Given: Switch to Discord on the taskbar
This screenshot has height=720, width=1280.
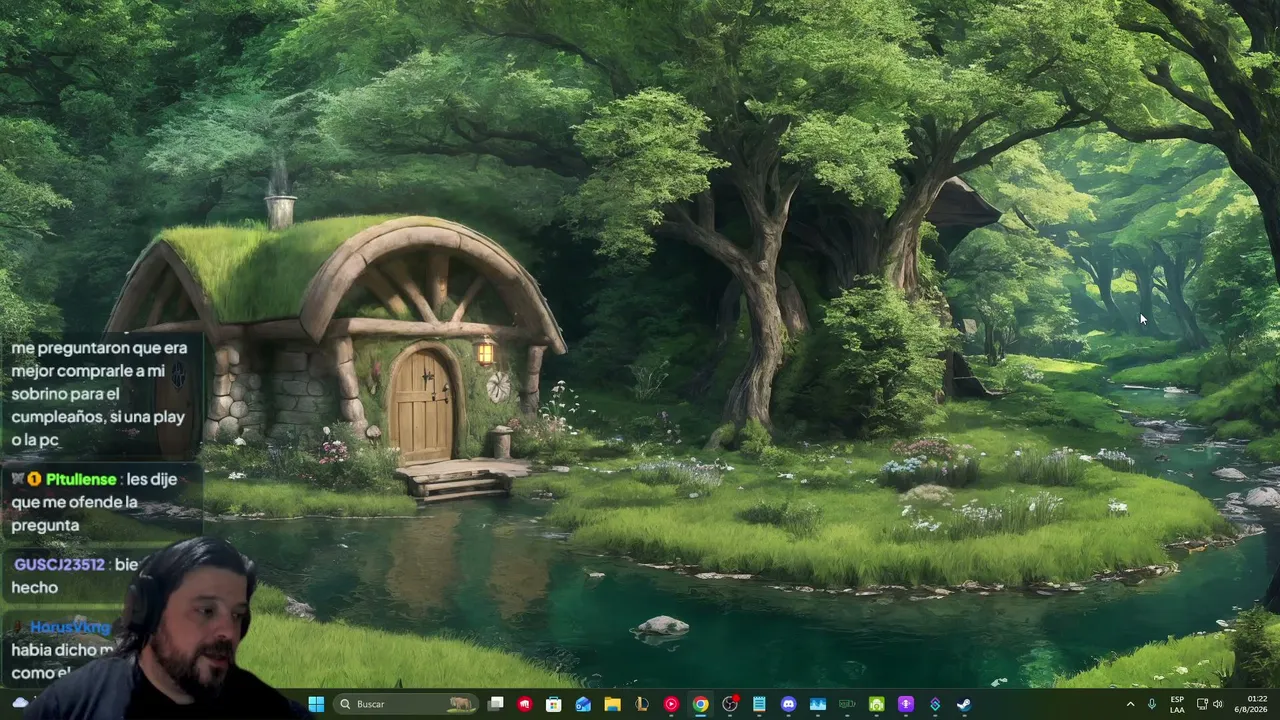Looking at the screenshot, I should (x=788, y=704).
